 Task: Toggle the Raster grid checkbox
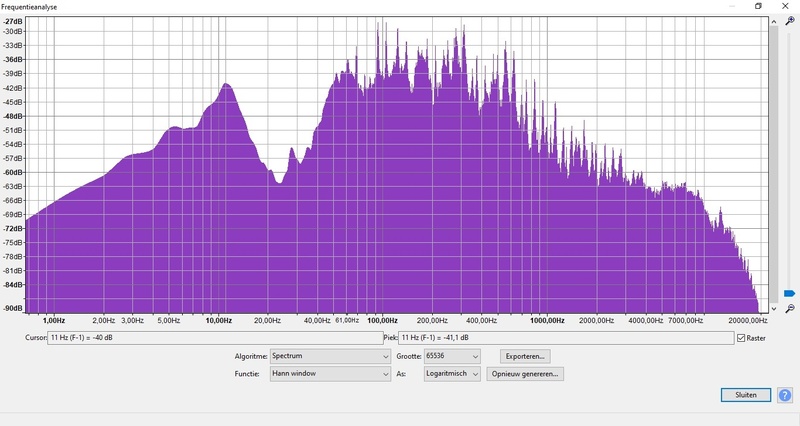point(741,338)
